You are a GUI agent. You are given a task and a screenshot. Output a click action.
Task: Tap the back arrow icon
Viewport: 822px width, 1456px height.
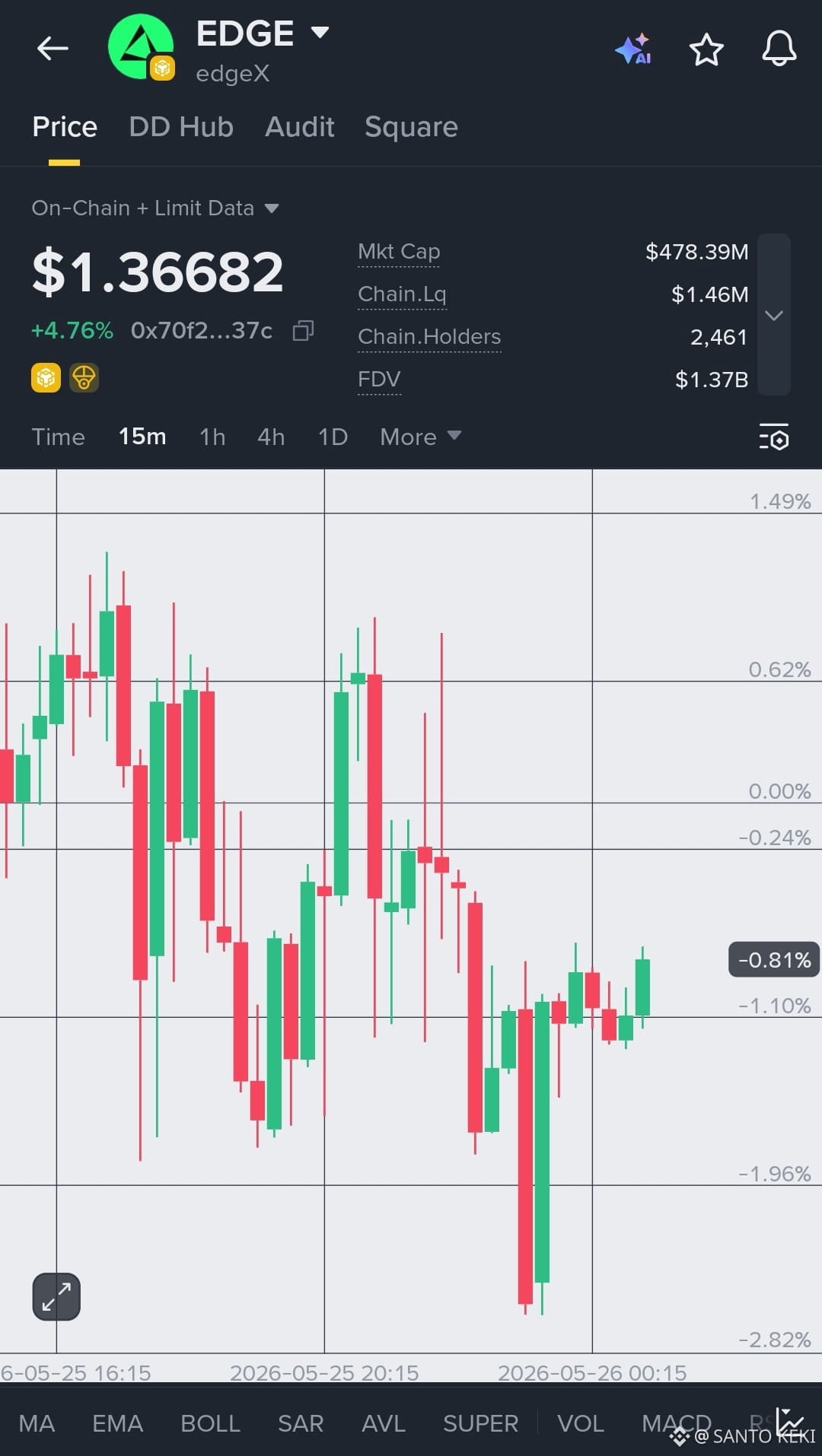(x=53, y=49)
